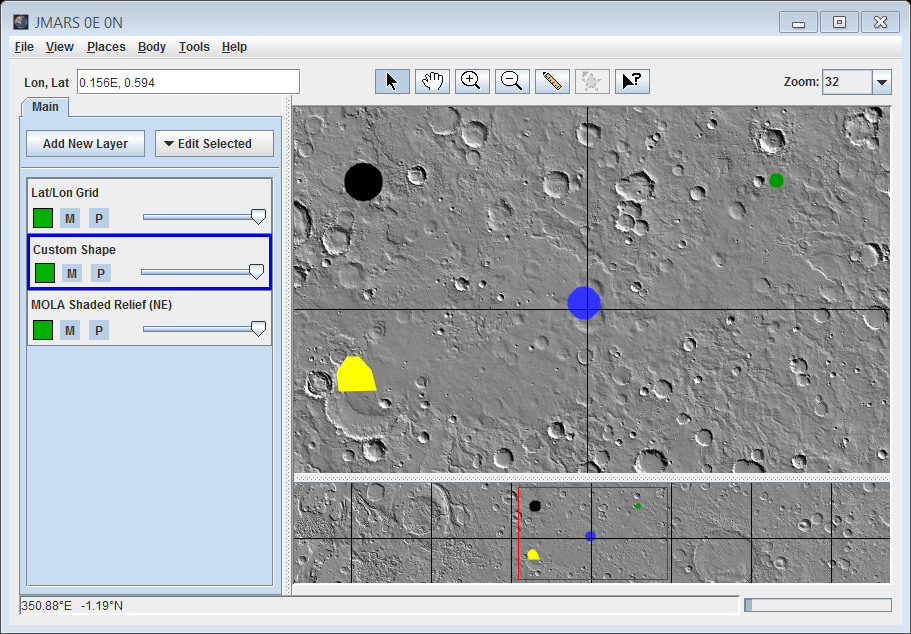Click the yellow polygon shape on map
This screenshot has height=634, width=911.
pos(355,376)
